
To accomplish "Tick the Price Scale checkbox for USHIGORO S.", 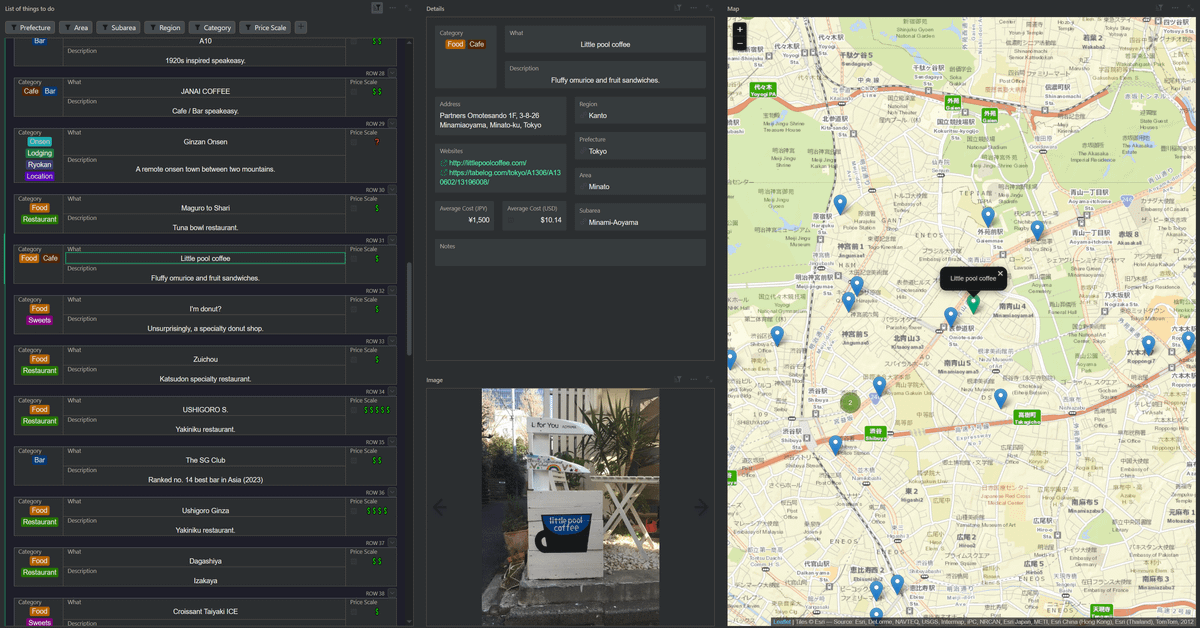I will pyautogui.click(x=354, y=410).
